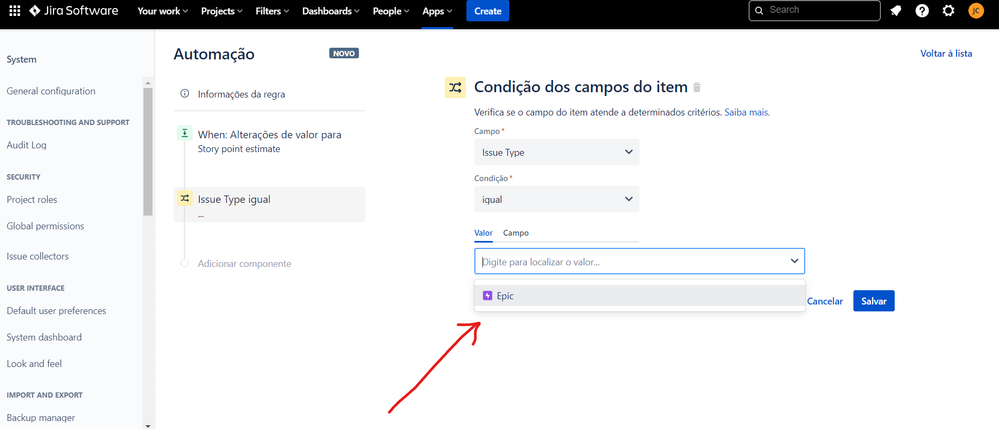Click the Salvar button
This screenshot has height=429, width=999.
873,301
